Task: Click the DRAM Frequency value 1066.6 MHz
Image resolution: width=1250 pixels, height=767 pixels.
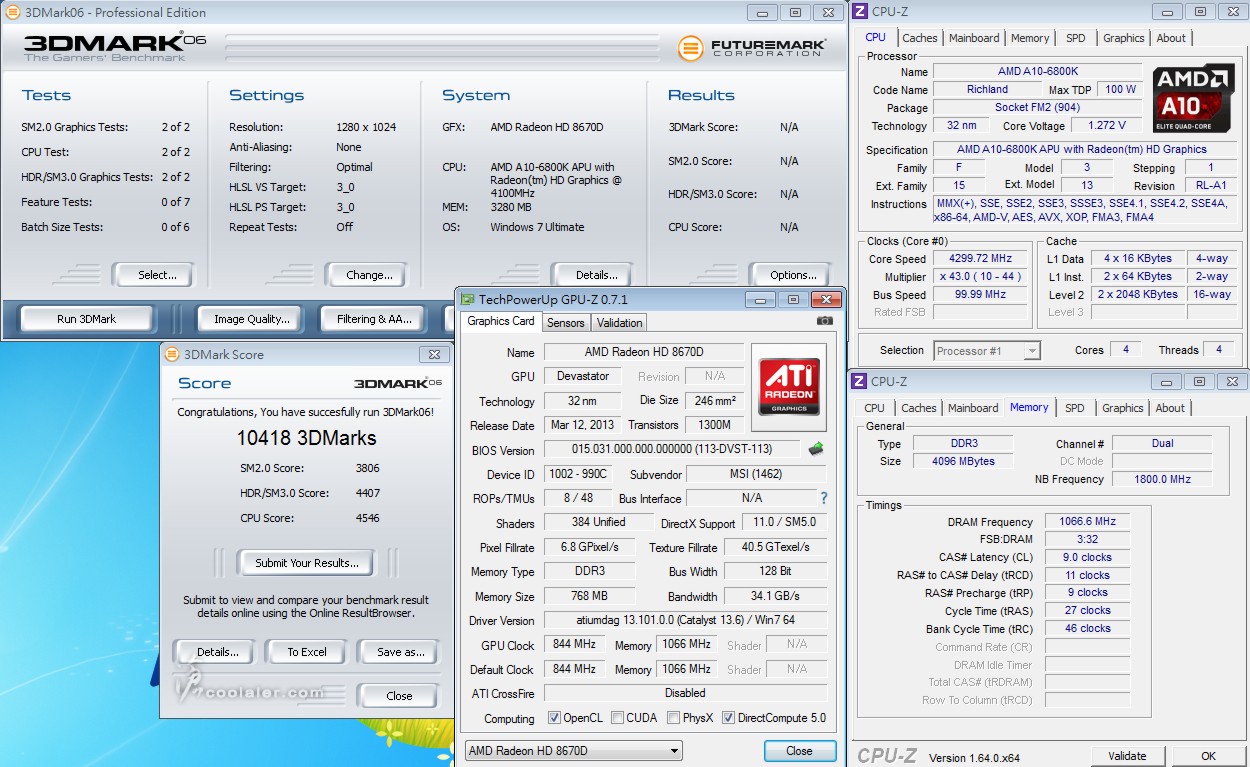Action: [x=1087, y=522]
